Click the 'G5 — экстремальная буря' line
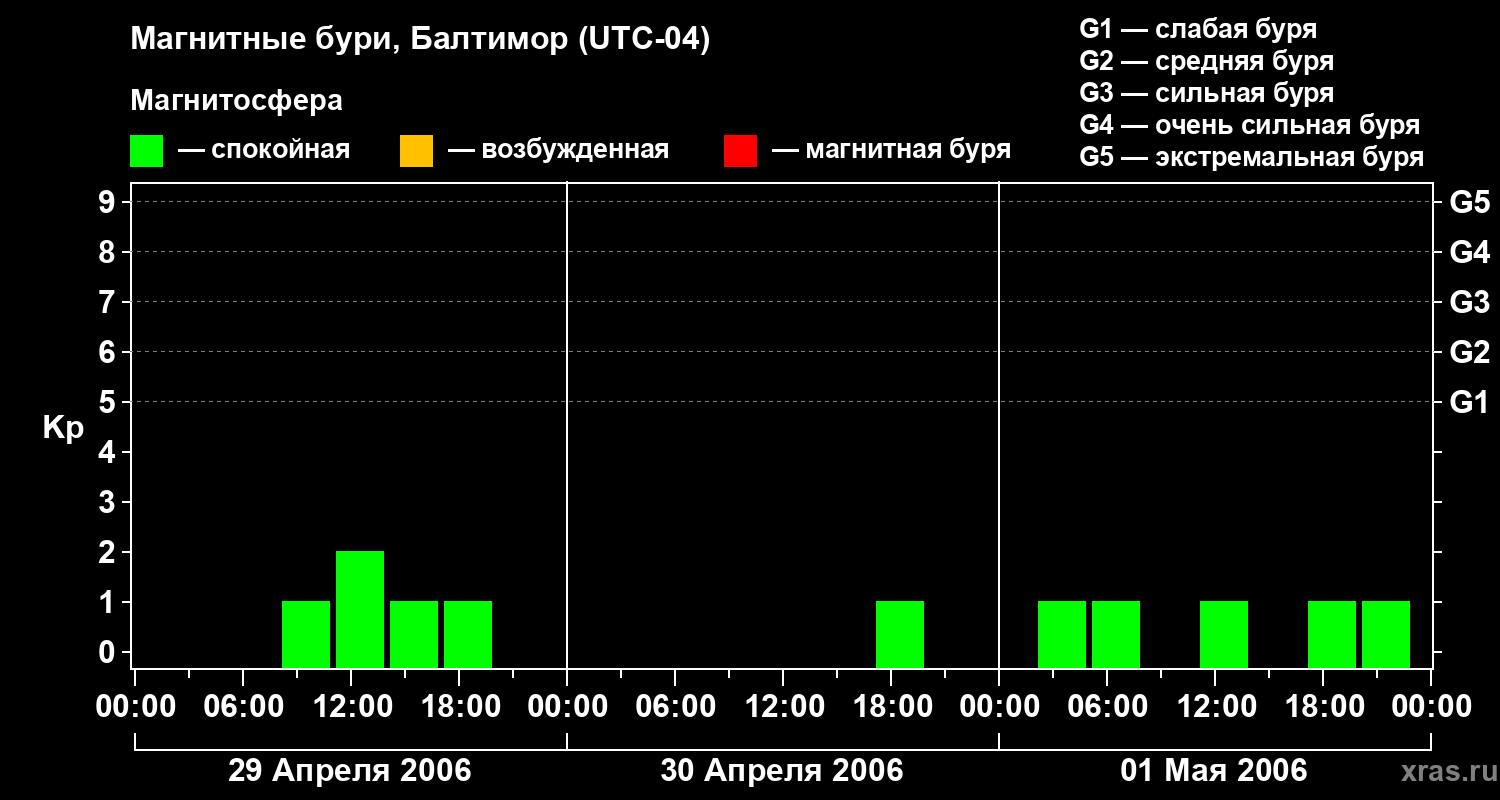Image resolution: width=1500 pixels, height=800 pixels. point(1252,157)
